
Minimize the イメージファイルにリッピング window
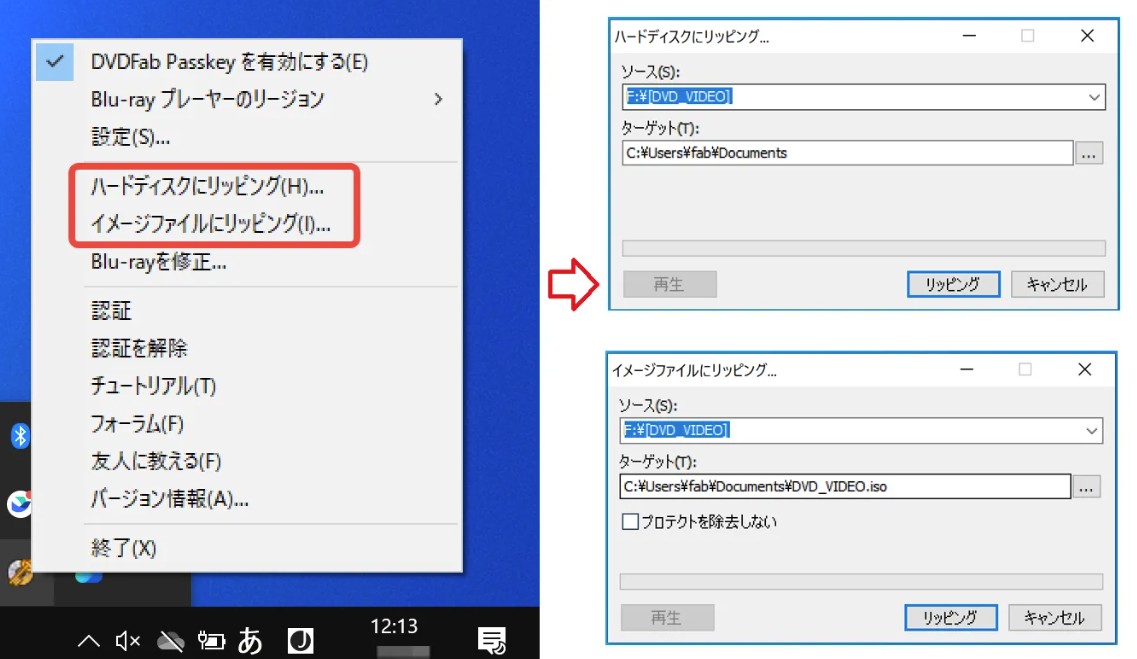click(967, 370)
